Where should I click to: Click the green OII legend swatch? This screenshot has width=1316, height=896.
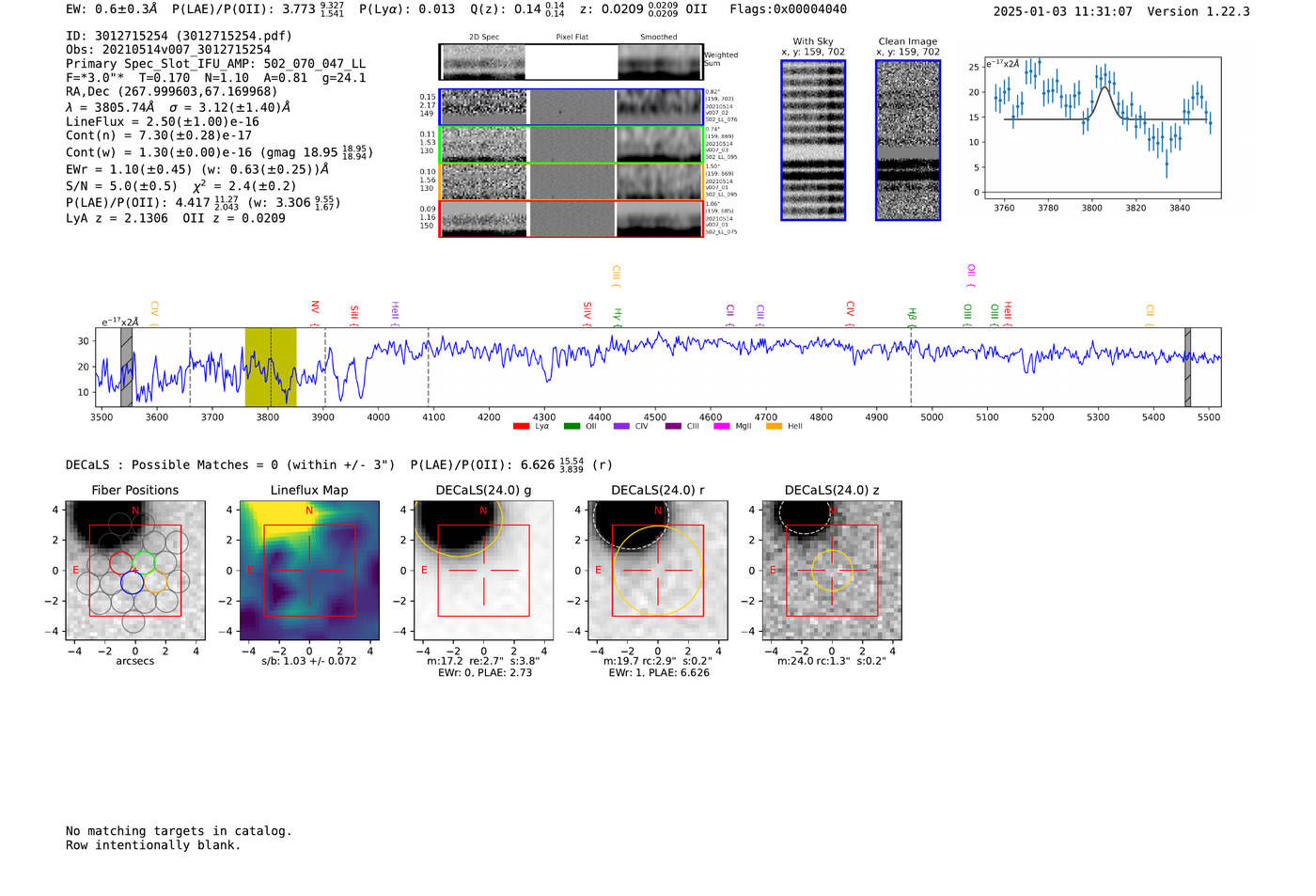[x=572, y=426]
